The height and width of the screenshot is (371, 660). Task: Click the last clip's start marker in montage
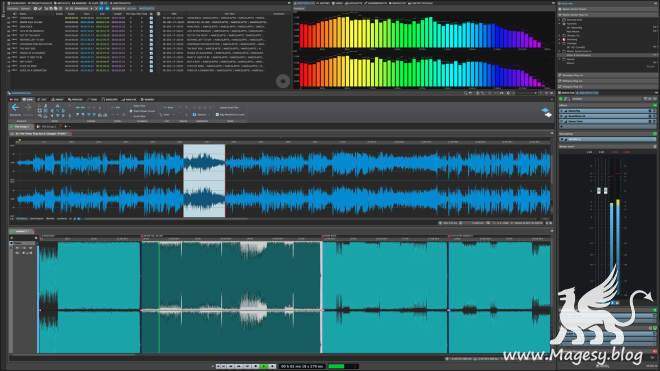(x=449, y=236)
